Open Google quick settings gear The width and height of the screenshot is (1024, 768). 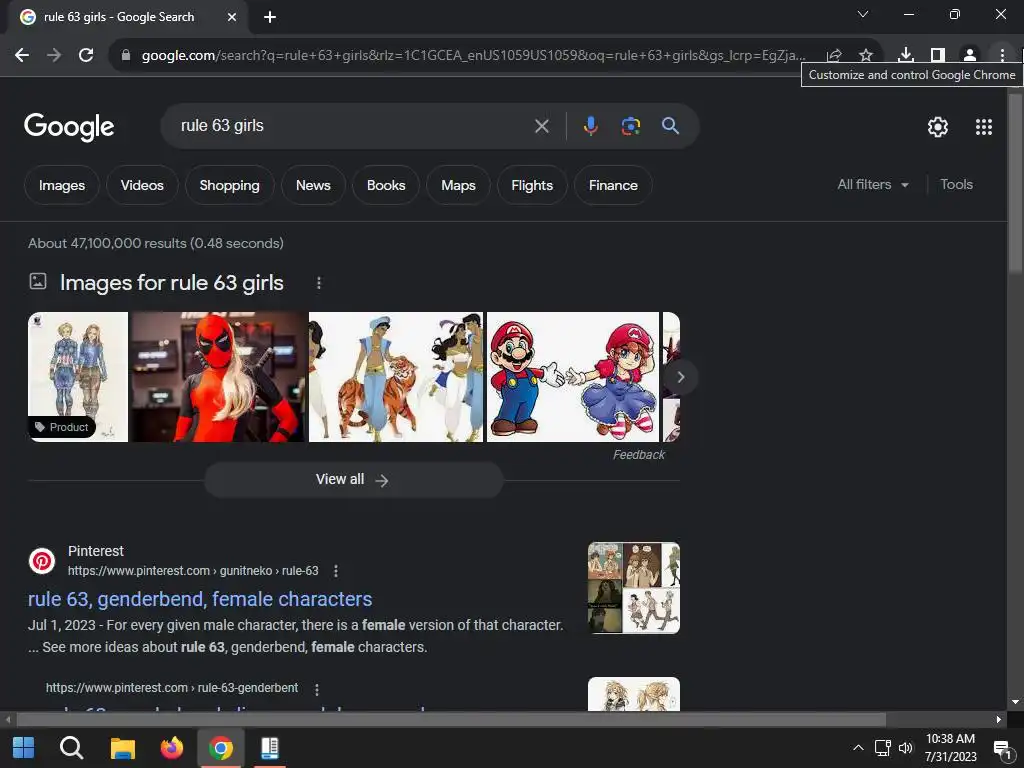click(x=938, y=127)
